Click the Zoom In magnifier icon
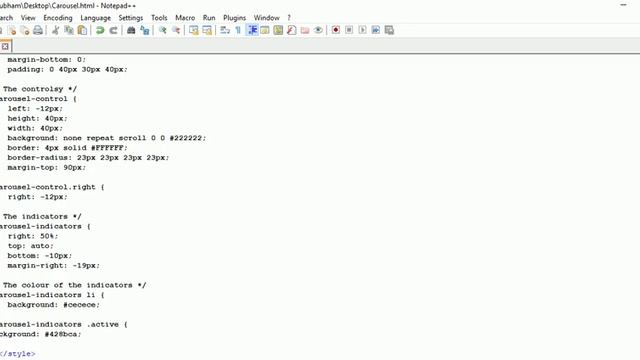The height and width of the screenshot is (360, 640). 162,30
